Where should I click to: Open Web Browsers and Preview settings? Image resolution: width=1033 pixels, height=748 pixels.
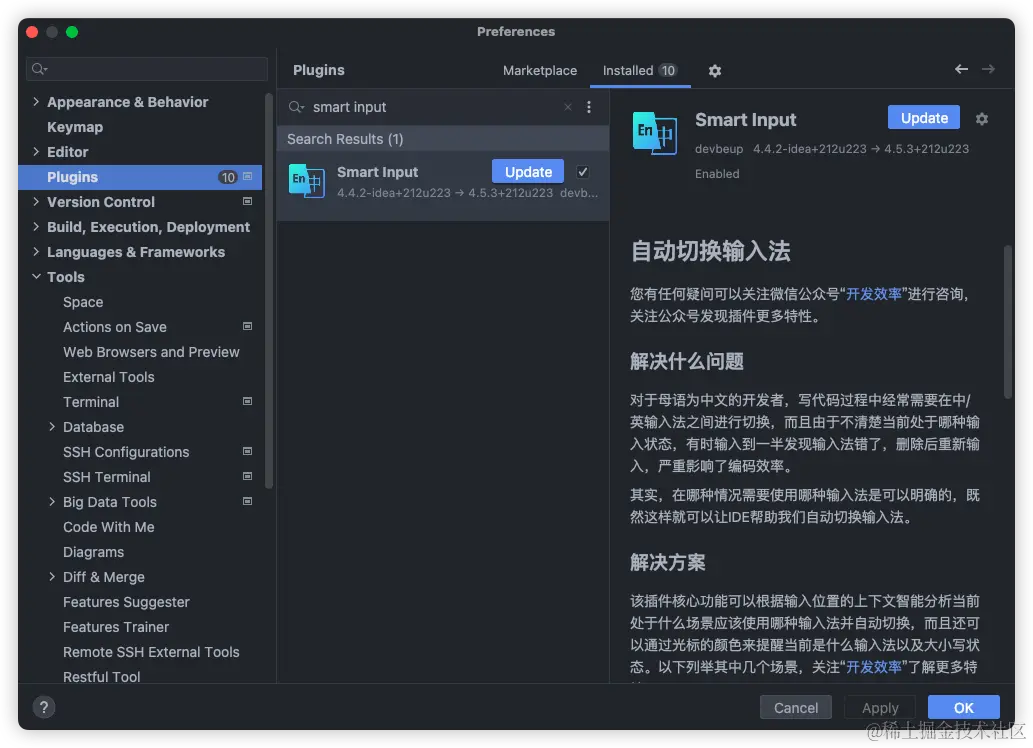coord(151,352)
